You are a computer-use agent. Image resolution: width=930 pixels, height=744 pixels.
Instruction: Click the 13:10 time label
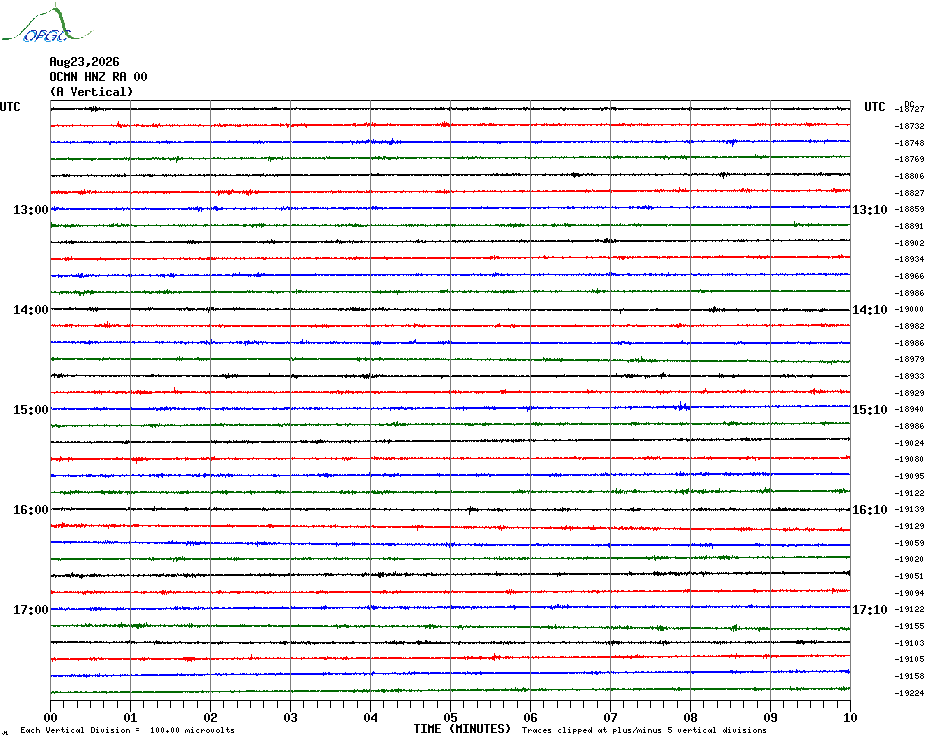point(870,210)
